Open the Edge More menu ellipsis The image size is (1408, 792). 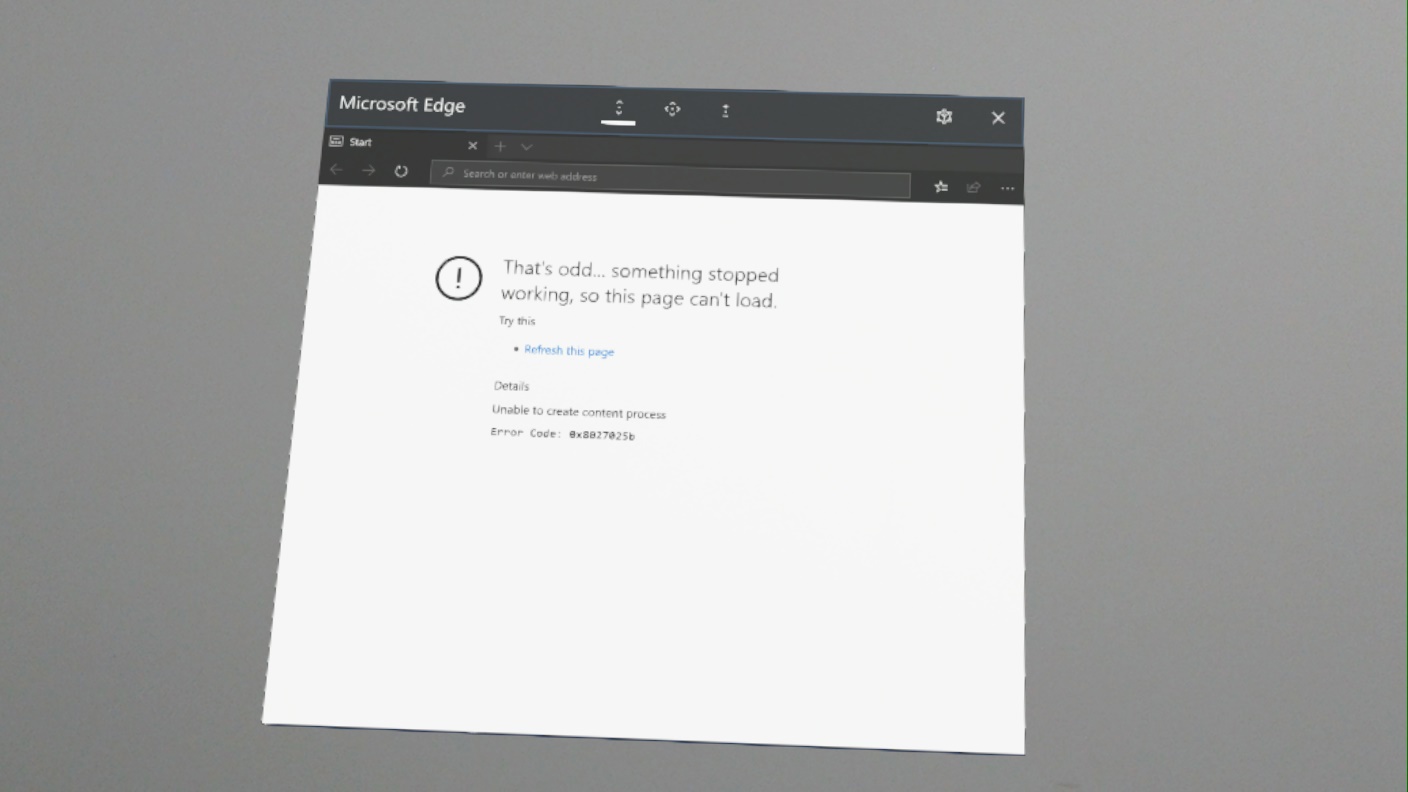pyautogui.click(x=1007, y=188)
